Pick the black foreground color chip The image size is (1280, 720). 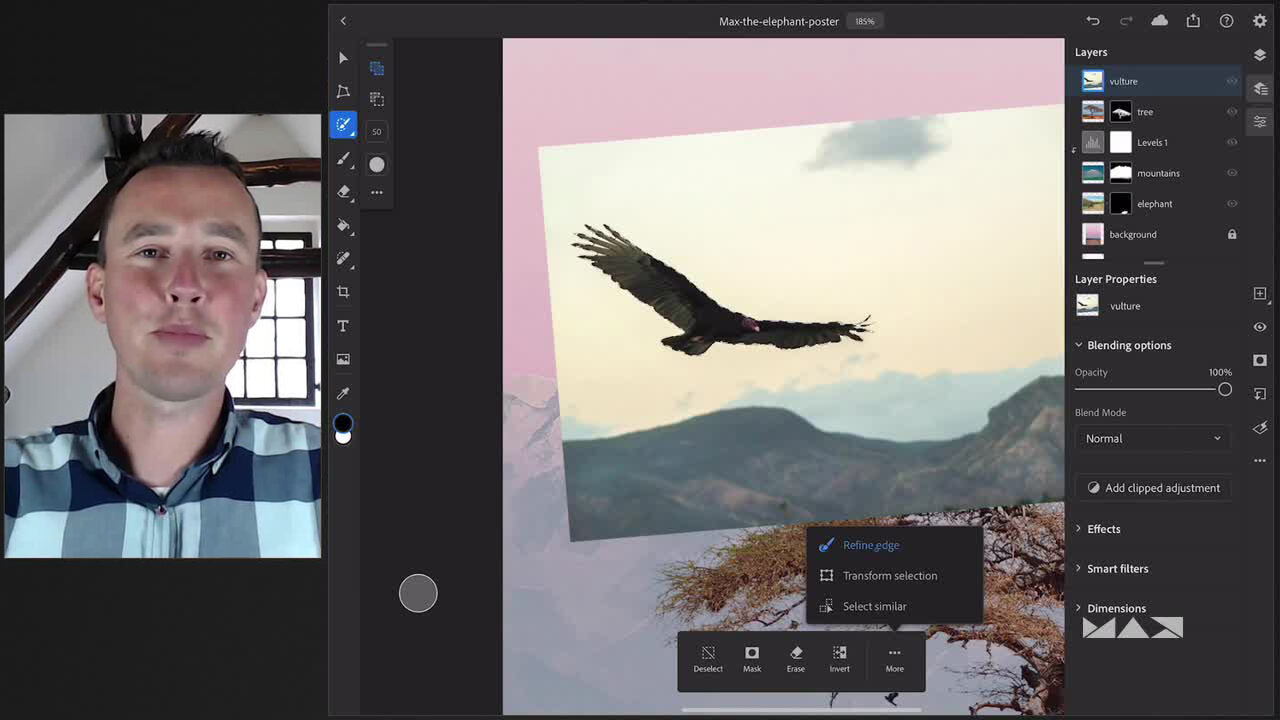[343, 423]
